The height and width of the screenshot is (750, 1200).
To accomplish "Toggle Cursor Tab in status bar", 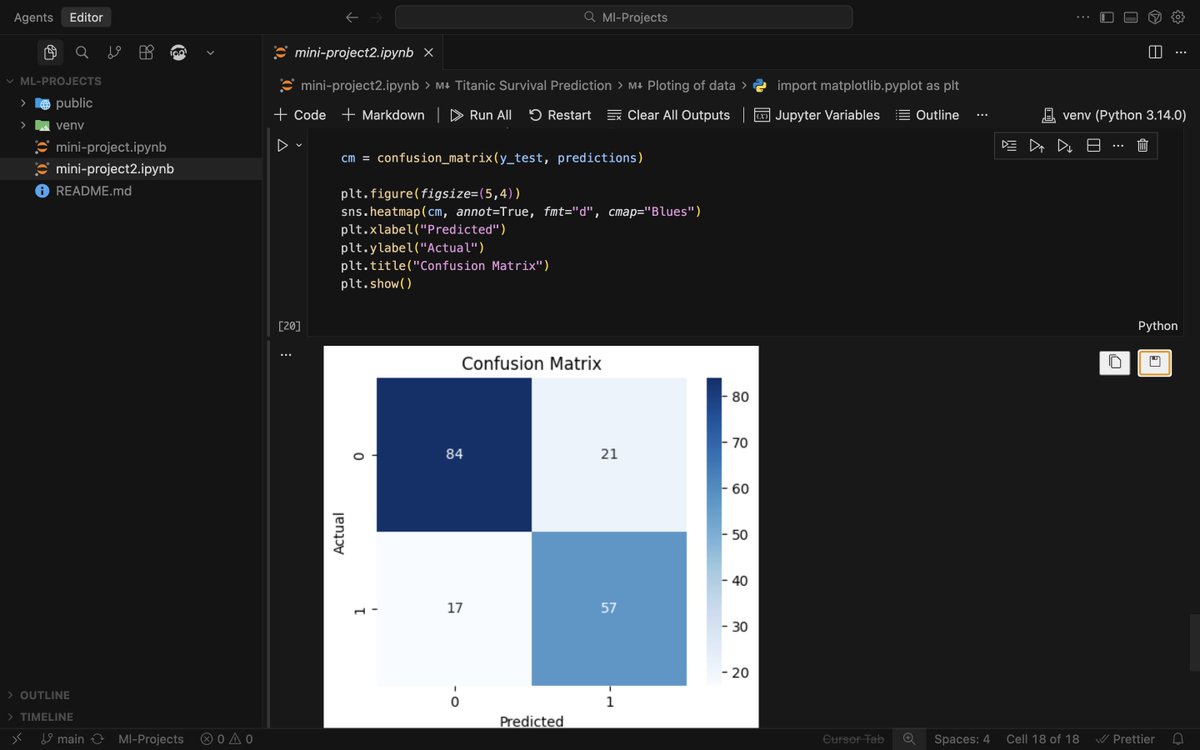I will pyautogui.click(x=853, y=739).
